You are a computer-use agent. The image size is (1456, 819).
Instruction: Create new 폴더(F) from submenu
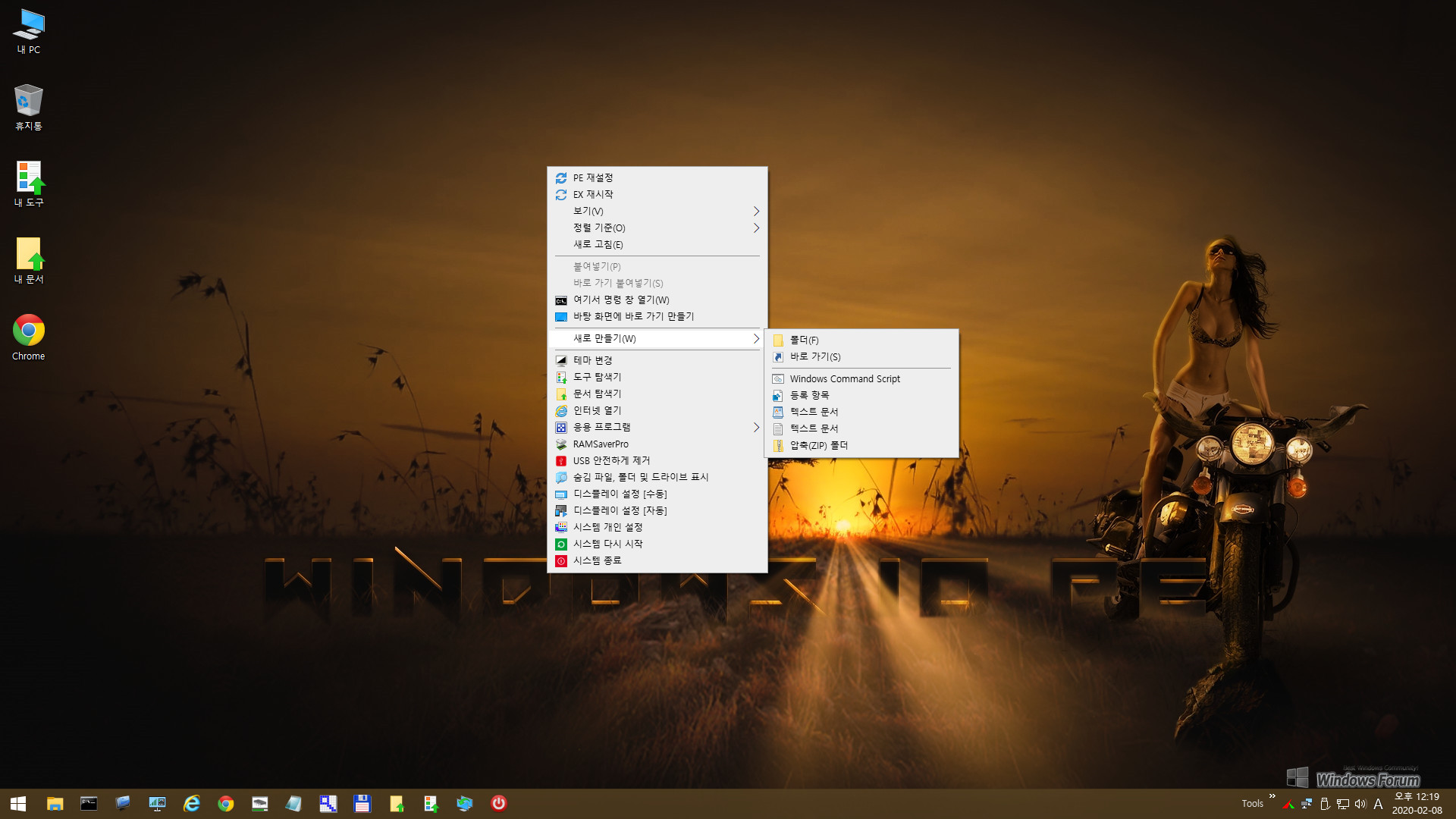point(861,340)
